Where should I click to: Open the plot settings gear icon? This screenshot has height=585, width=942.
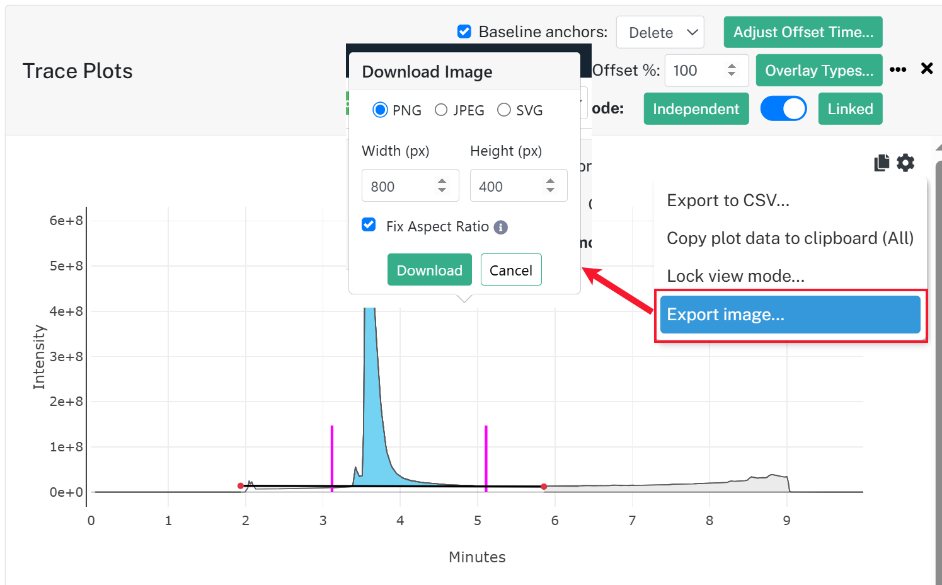pyautogui.click(x=905, y=162)
